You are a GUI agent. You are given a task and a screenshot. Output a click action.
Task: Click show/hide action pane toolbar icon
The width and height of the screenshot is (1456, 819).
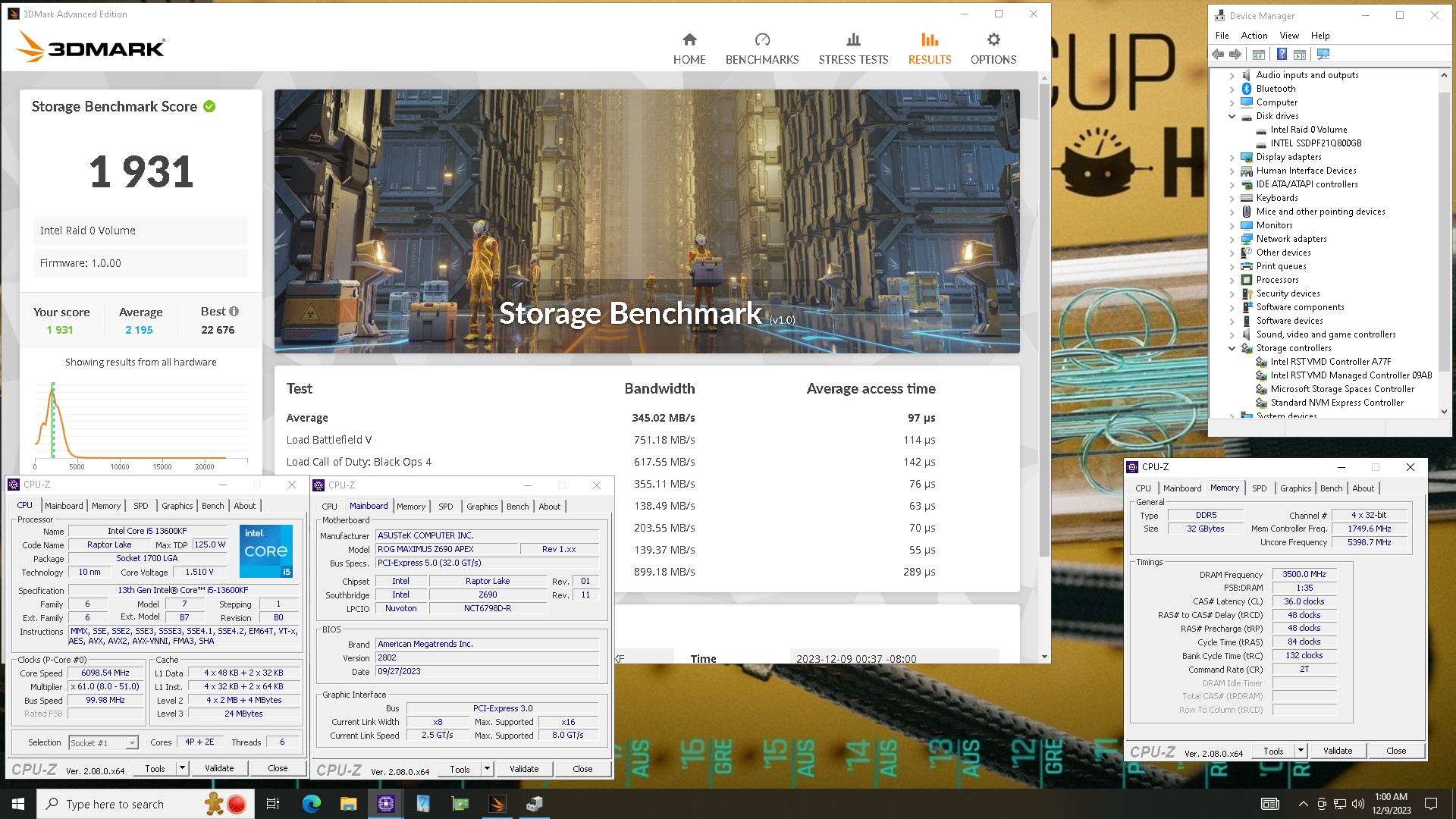1300,55
